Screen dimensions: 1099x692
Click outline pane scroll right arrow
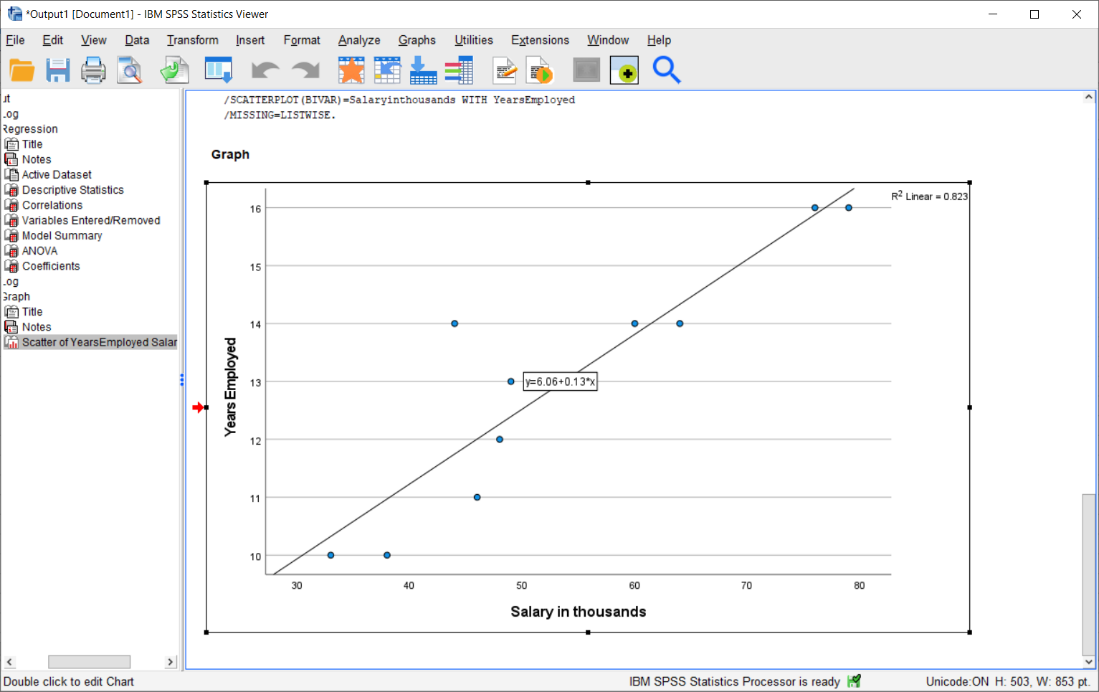pos(170,662)
